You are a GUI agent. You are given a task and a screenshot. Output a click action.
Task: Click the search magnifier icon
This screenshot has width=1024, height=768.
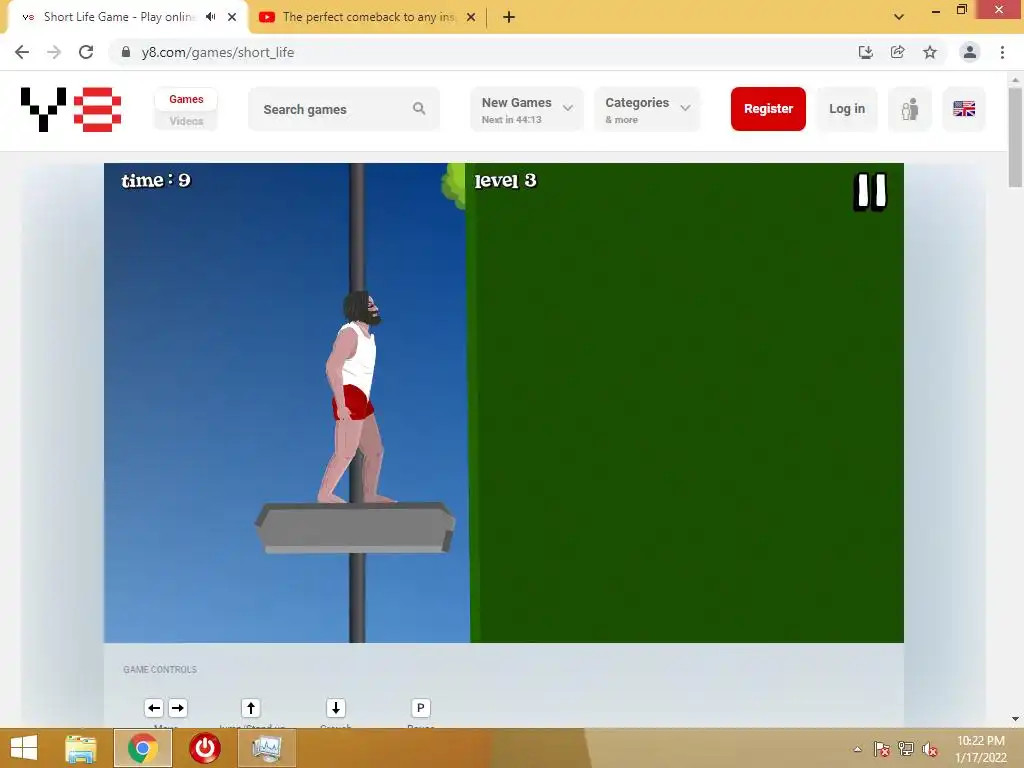419,108
